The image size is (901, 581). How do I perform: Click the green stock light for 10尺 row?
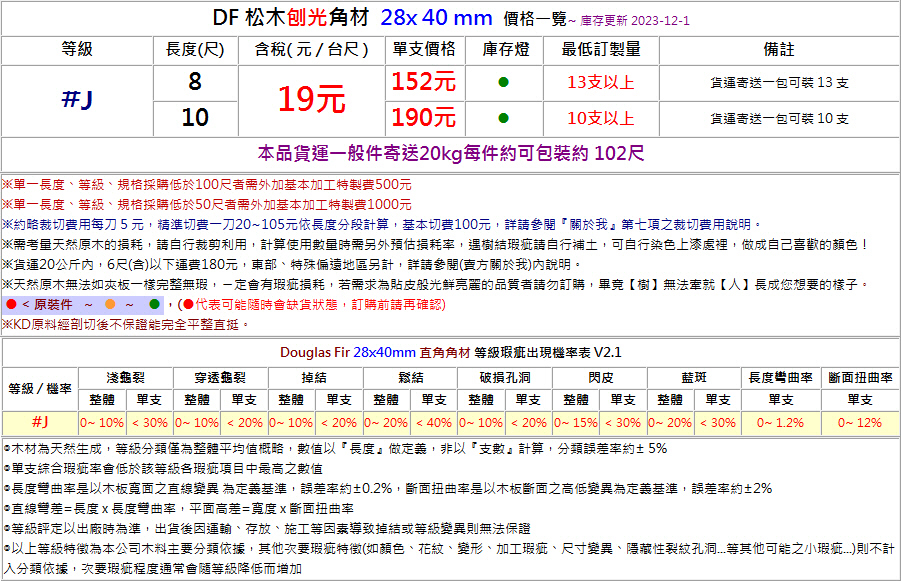pos(503,118)
